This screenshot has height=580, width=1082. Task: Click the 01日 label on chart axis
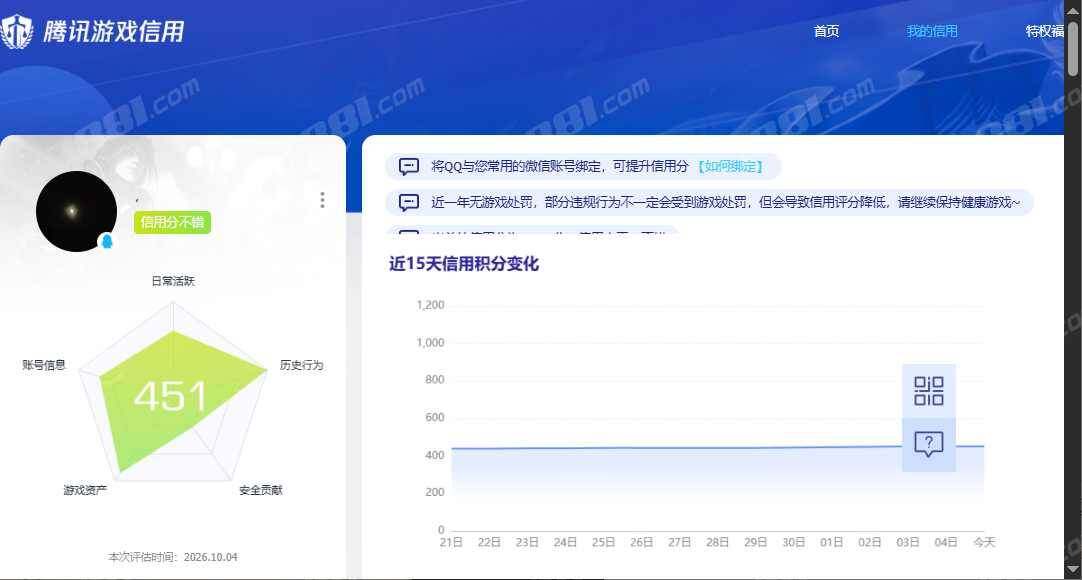click(x=832, y=542)
